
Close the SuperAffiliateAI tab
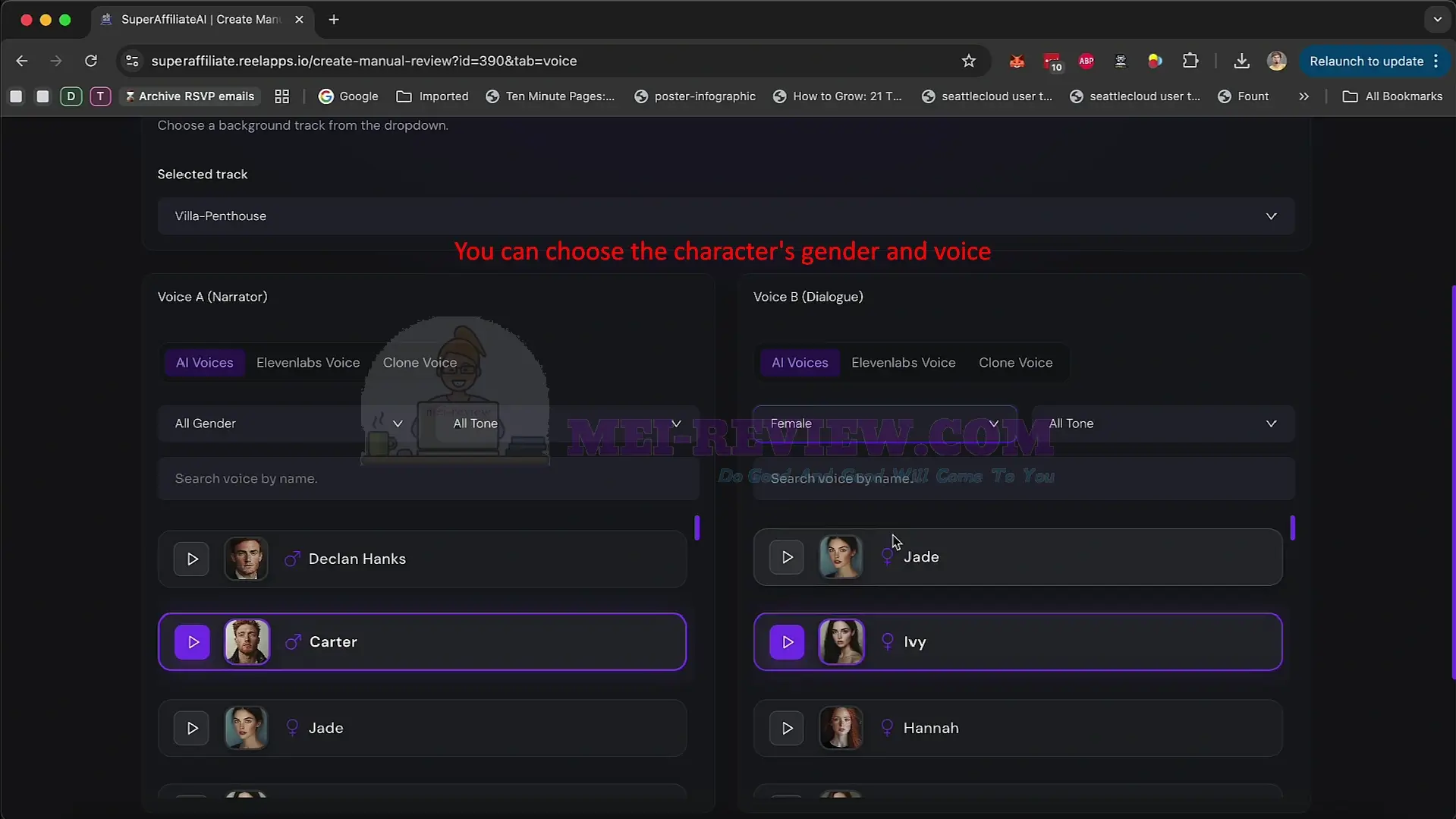click(299, 20)
